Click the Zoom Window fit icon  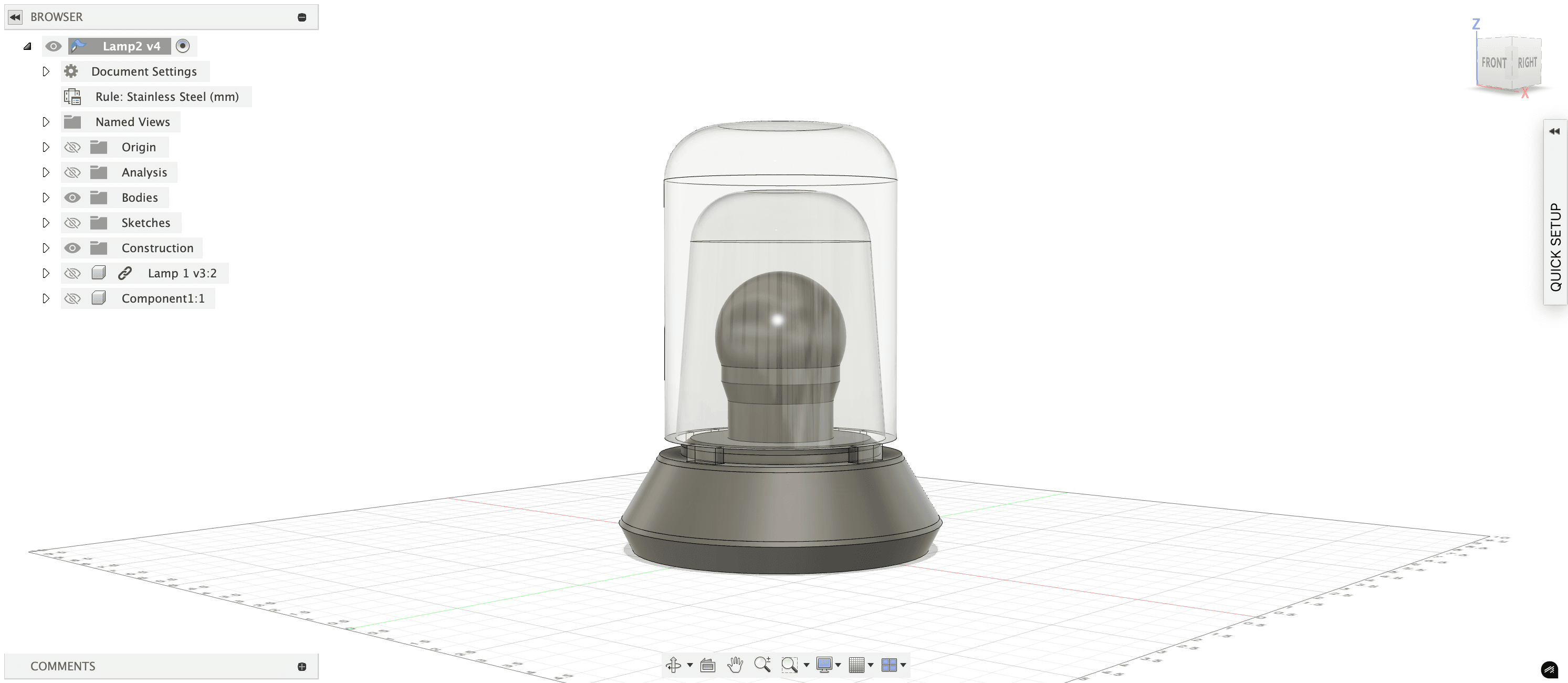click(x=789, y=665)
